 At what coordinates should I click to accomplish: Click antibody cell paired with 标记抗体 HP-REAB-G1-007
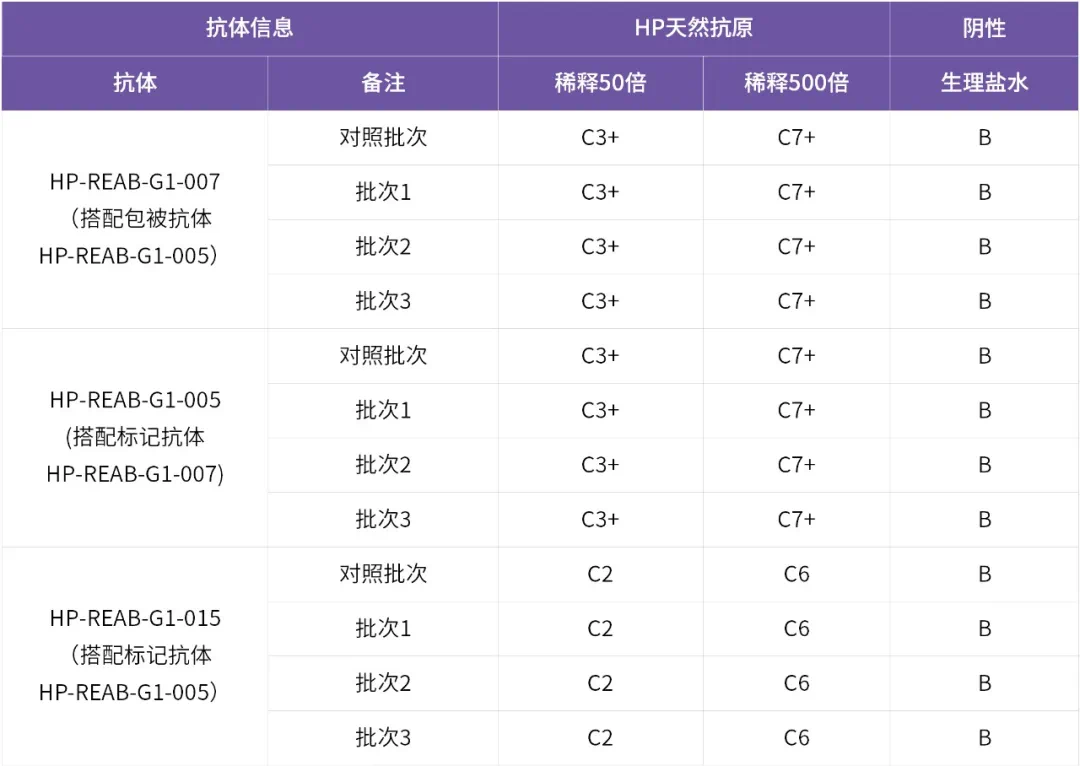click(135, 437)
